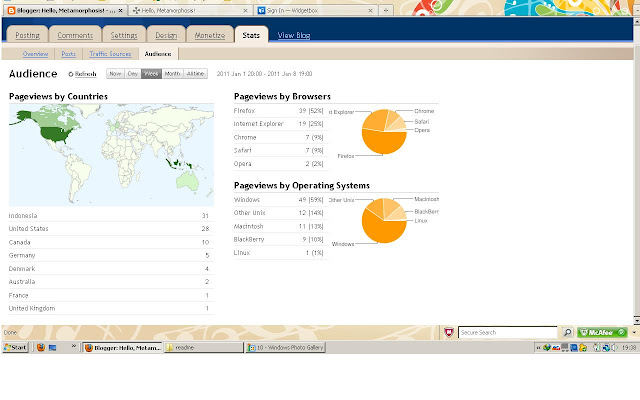The image size is (640, 400).
Task: Switch time range to Now
Action: [x=116, y=73]
